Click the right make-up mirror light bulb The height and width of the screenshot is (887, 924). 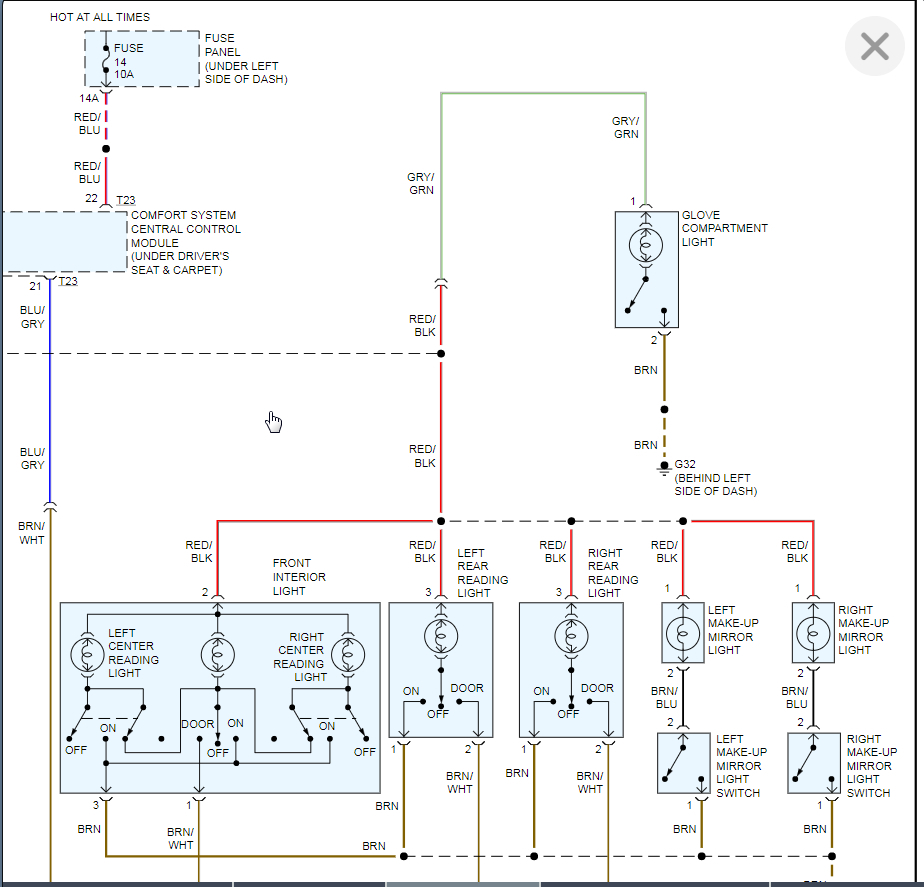(813, 634)
